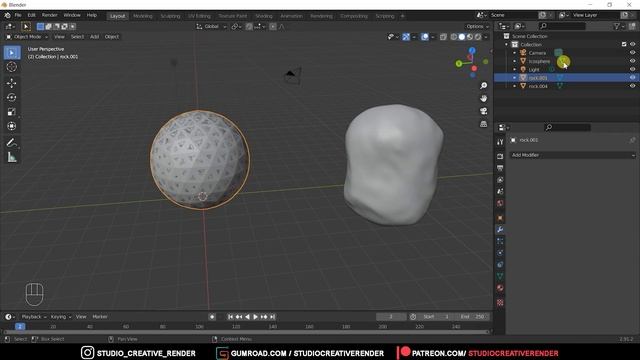Open the Edit menu
640x360 pixels.
pyautogui.click(x=31, y=15)
